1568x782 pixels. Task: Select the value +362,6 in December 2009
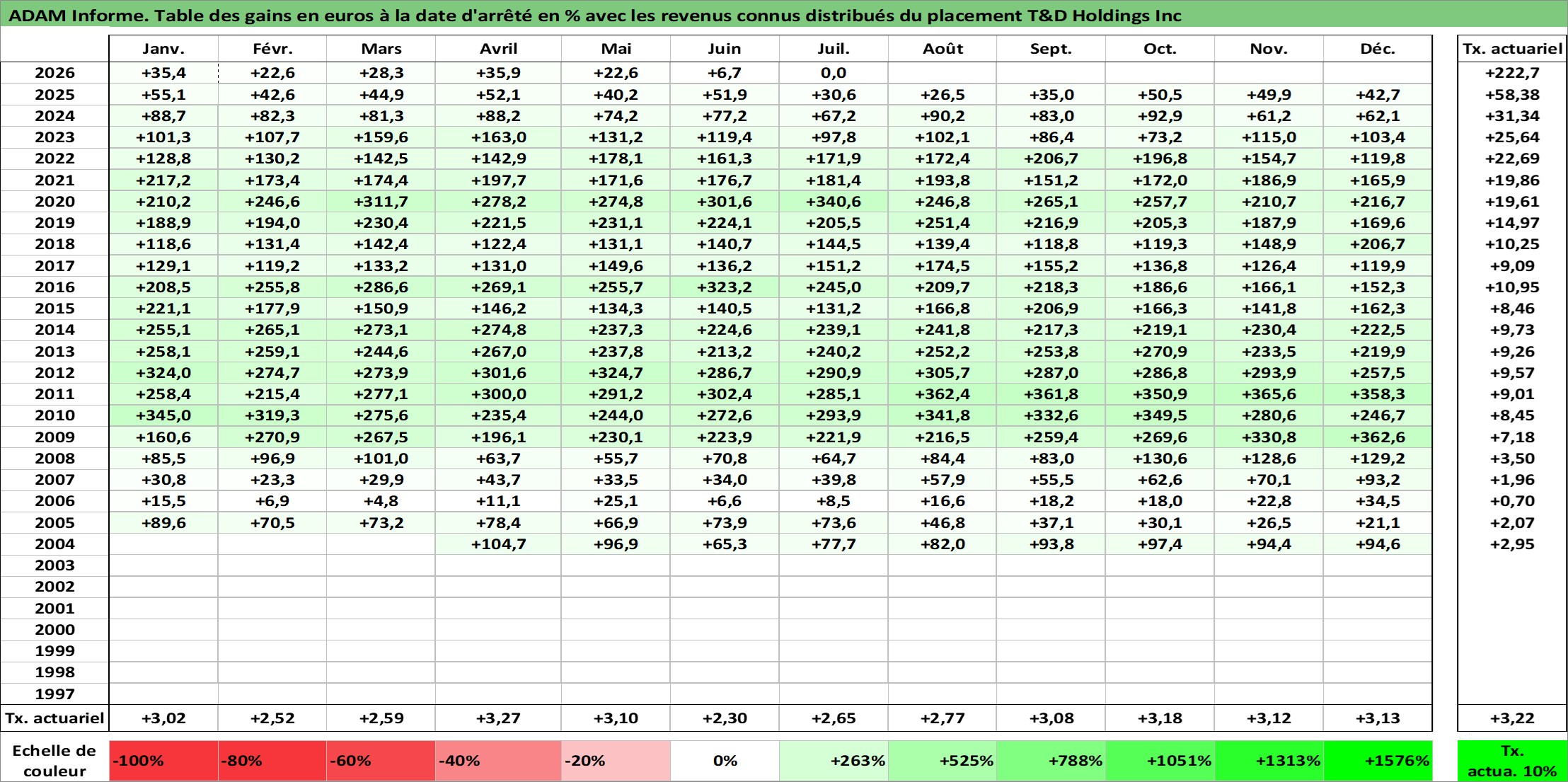tap(1378, 437)
